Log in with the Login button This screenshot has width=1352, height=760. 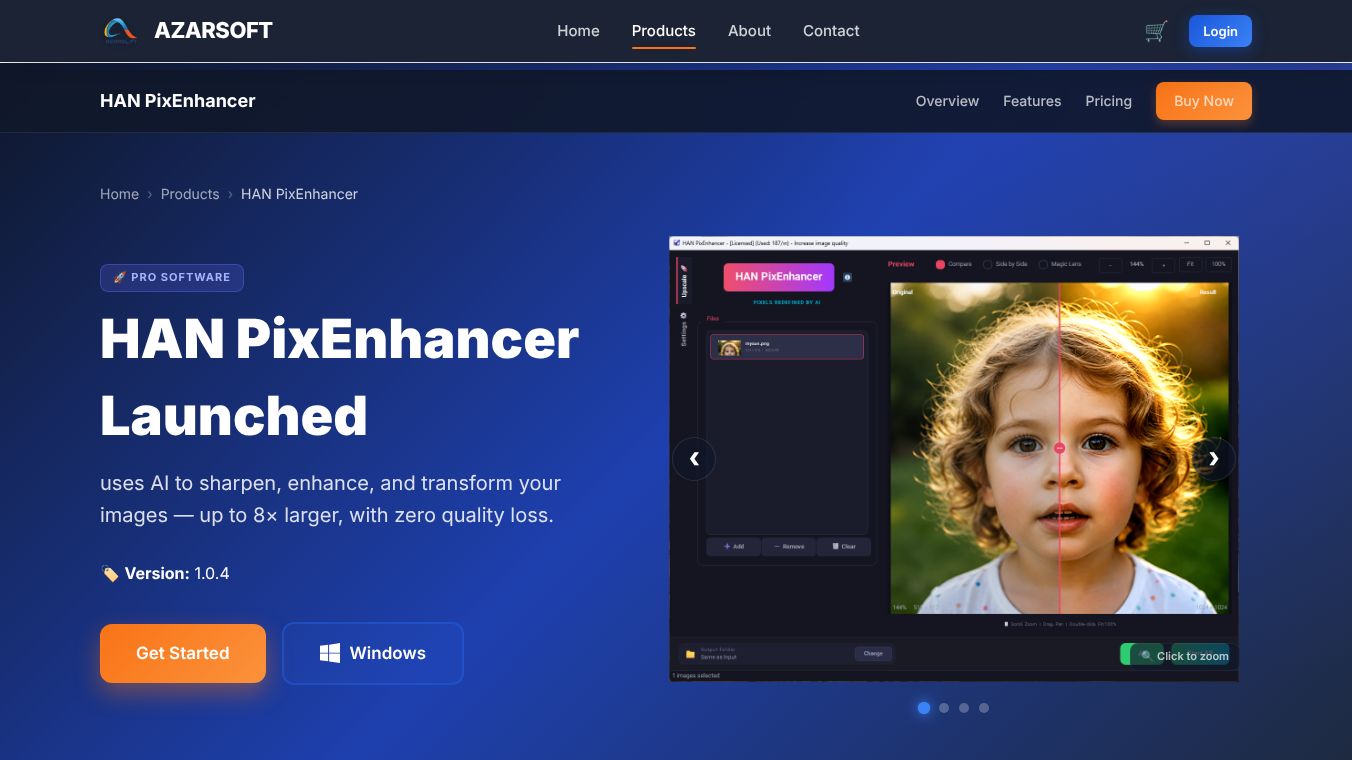[x=1220, y=31]
